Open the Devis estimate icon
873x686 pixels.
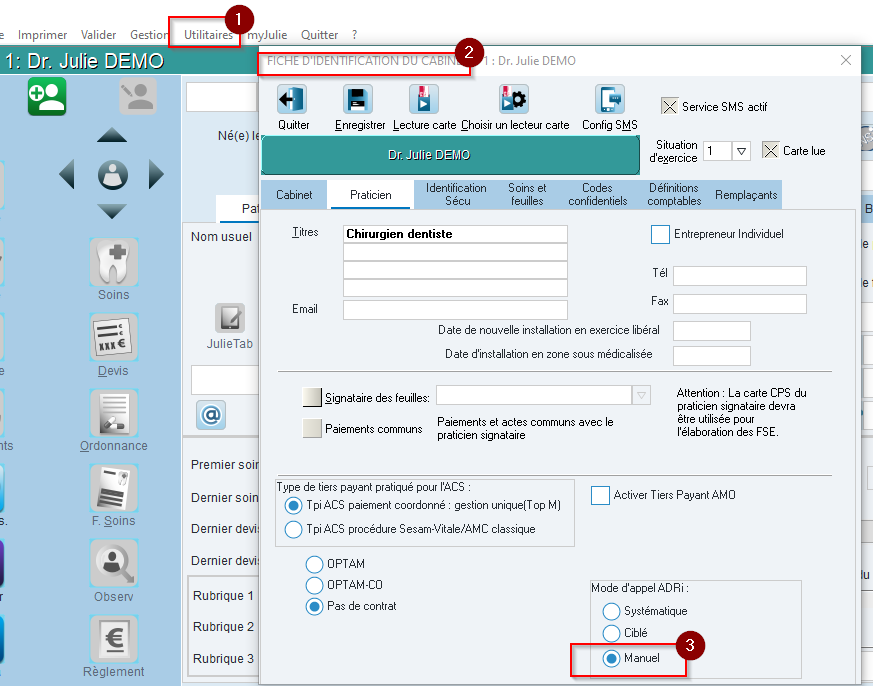(114, 337)
